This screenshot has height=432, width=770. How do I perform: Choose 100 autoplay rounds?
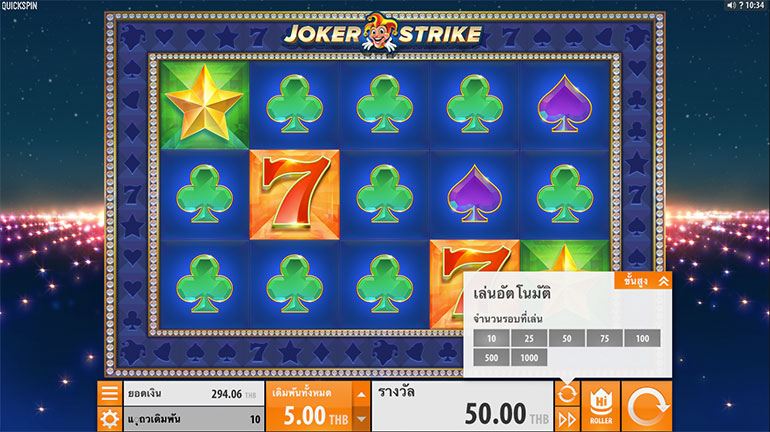[642, 338]
